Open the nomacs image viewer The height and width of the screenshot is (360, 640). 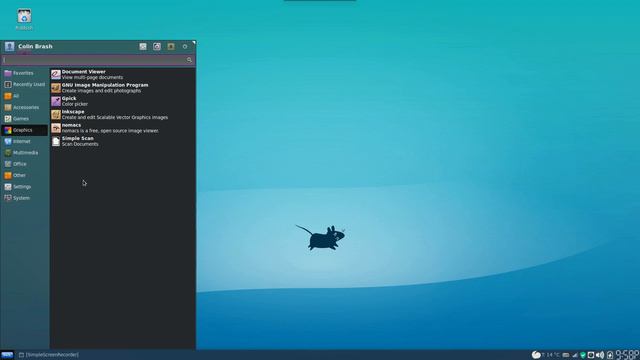coord(122,128)
